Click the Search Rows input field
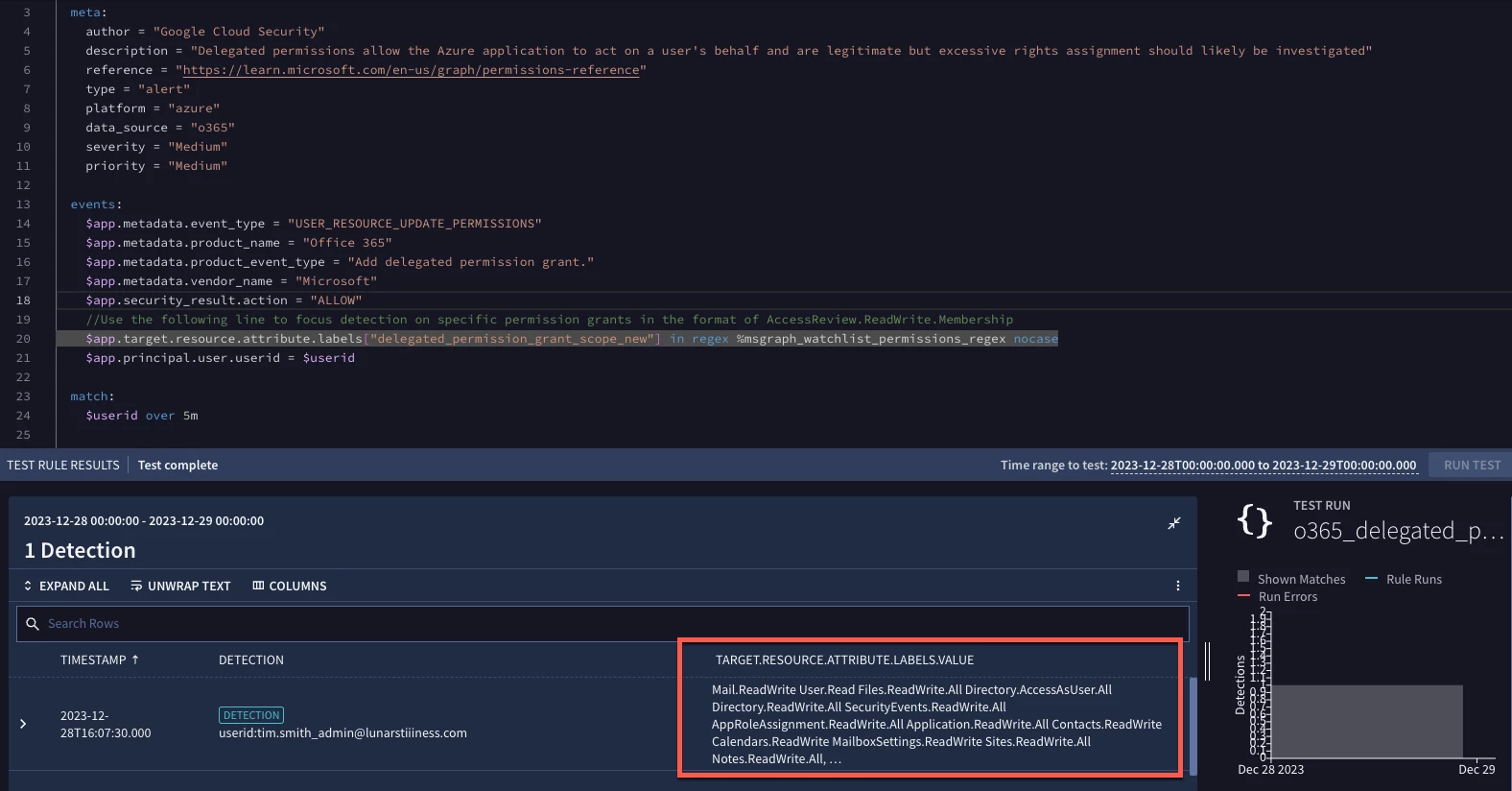1512x791 pixels. click(602, 624)
